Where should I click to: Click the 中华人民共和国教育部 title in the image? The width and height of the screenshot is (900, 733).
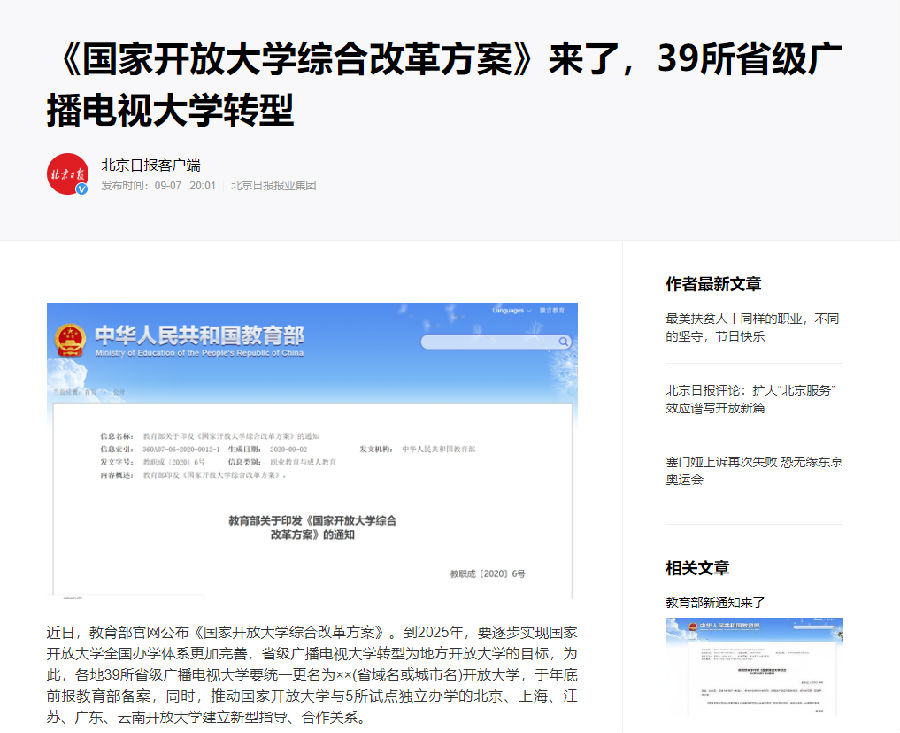pyautogui.click(x=199, y=336)
